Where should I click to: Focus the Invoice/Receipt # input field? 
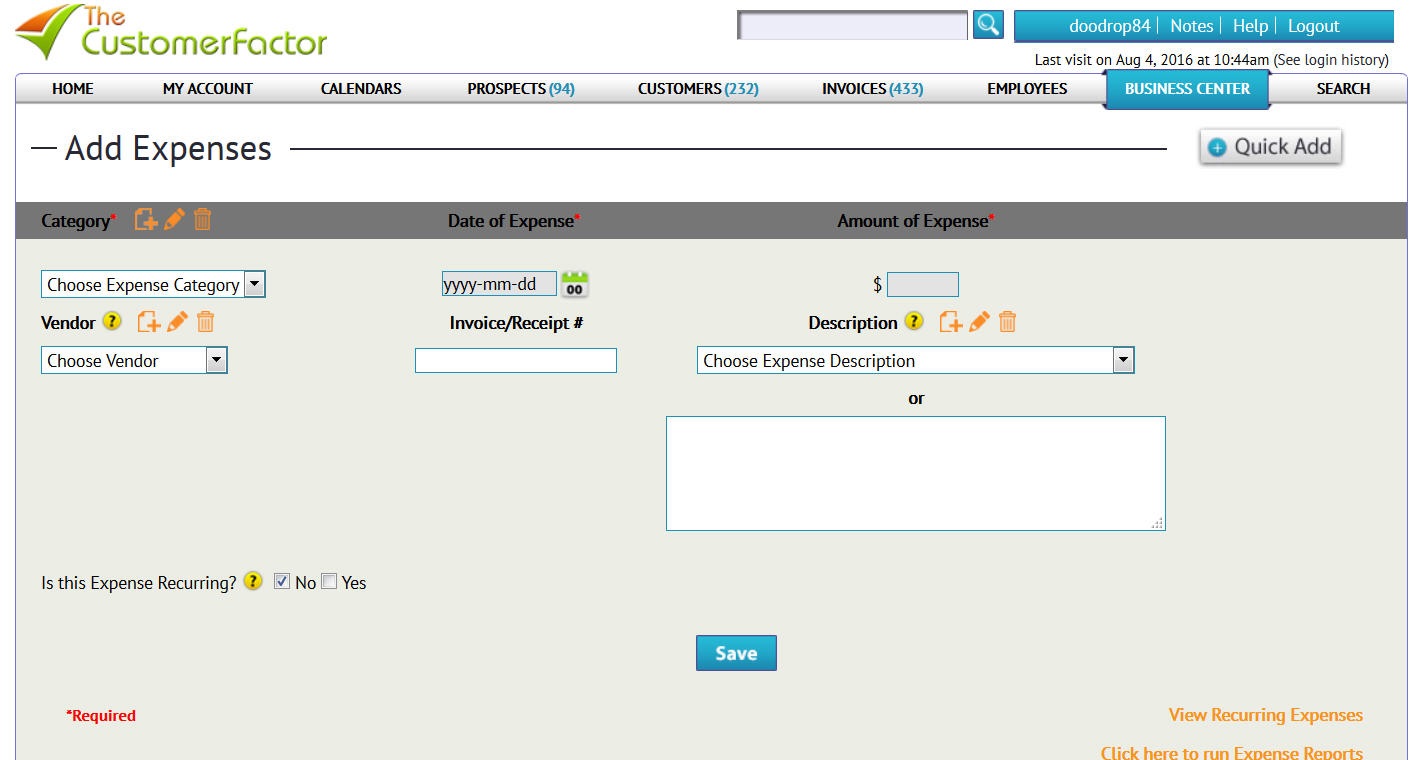[516, 361]
